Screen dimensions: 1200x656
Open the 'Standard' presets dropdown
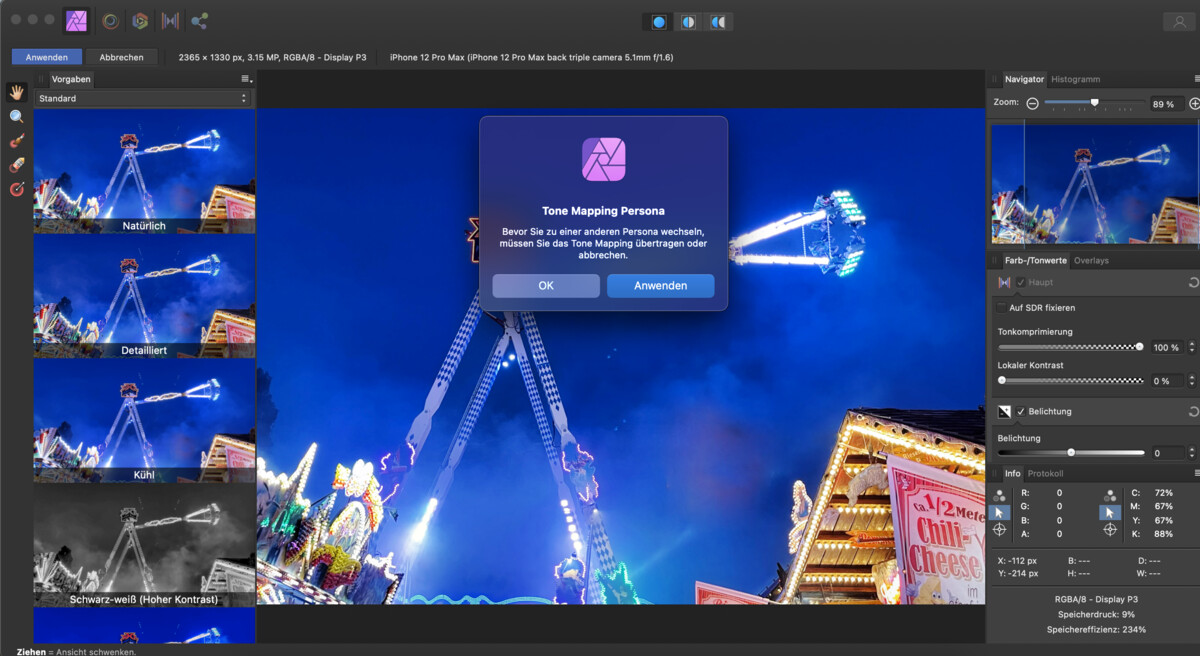(143, 98)
